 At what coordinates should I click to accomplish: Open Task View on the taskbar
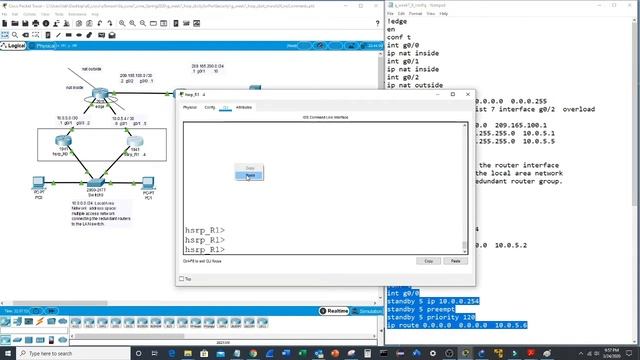155,353
